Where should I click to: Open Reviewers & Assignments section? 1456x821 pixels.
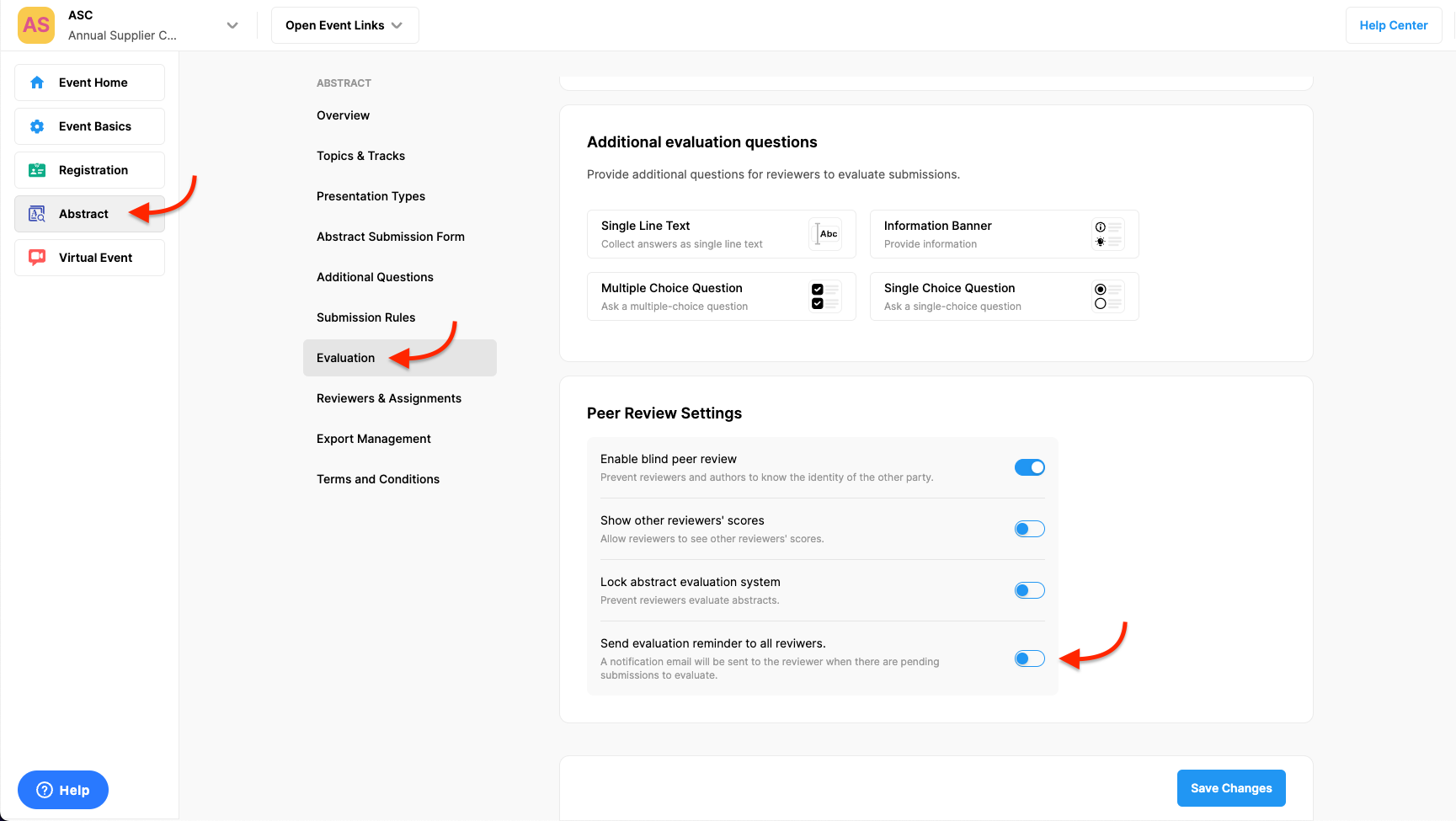tap(388, 398)
